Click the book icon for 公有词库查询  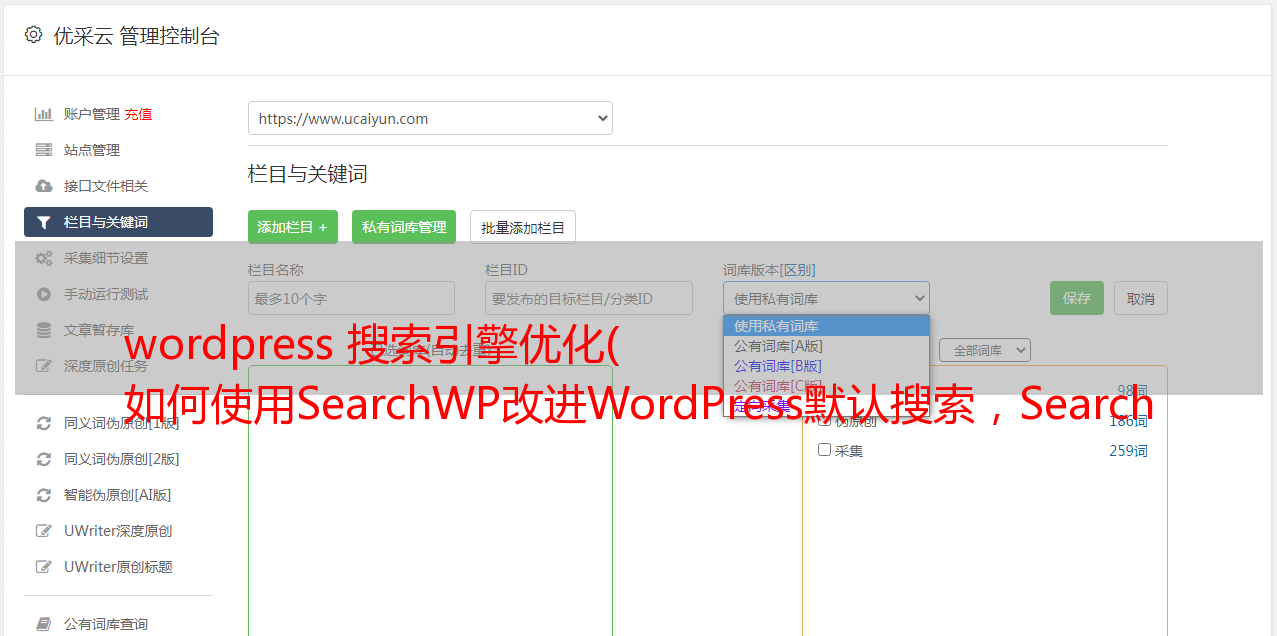pyautogui.click(x=44, y=624)
